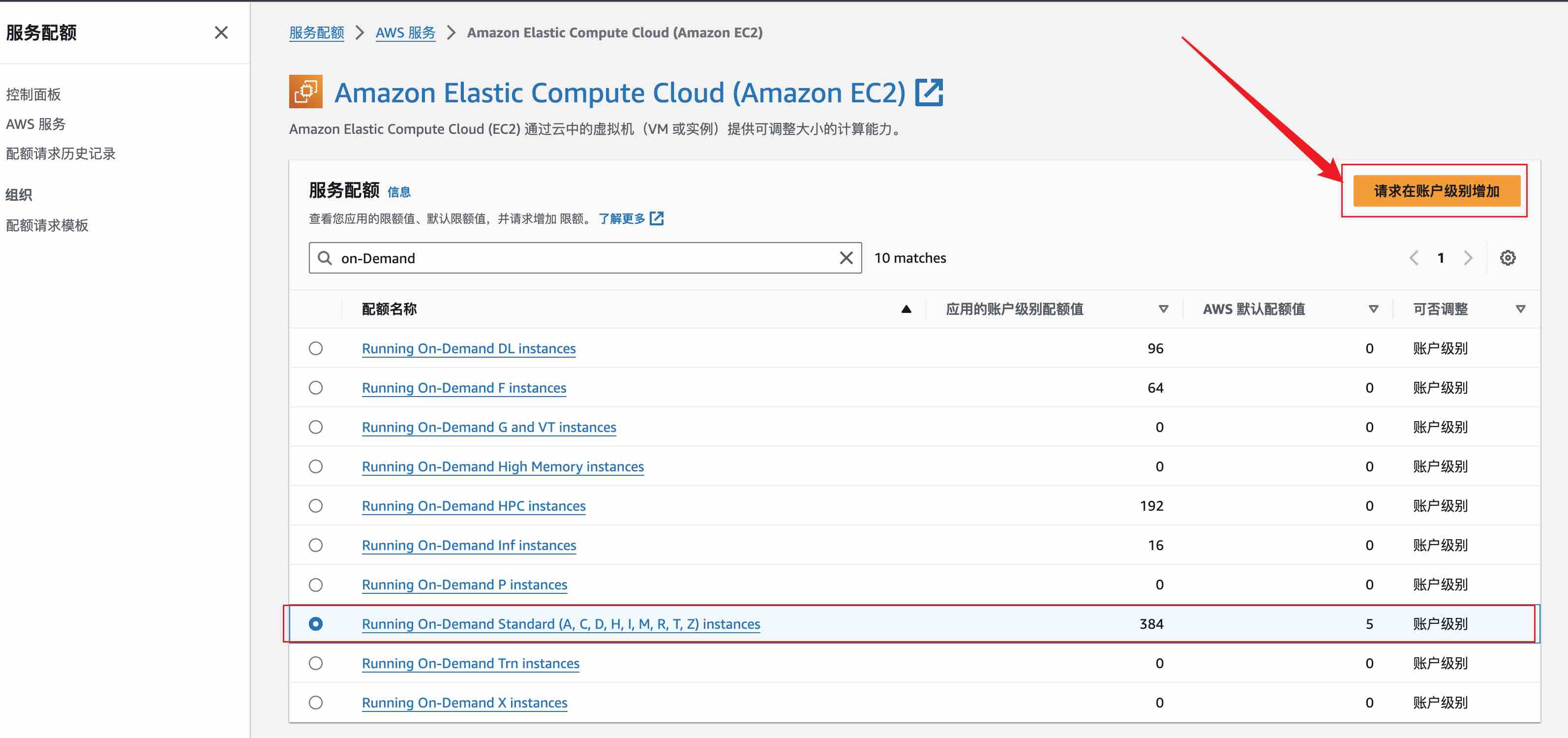This screenshot has width=1568, height=738.
Task: Click the 384 applied quota value
Action: (x=1151, y=624)
